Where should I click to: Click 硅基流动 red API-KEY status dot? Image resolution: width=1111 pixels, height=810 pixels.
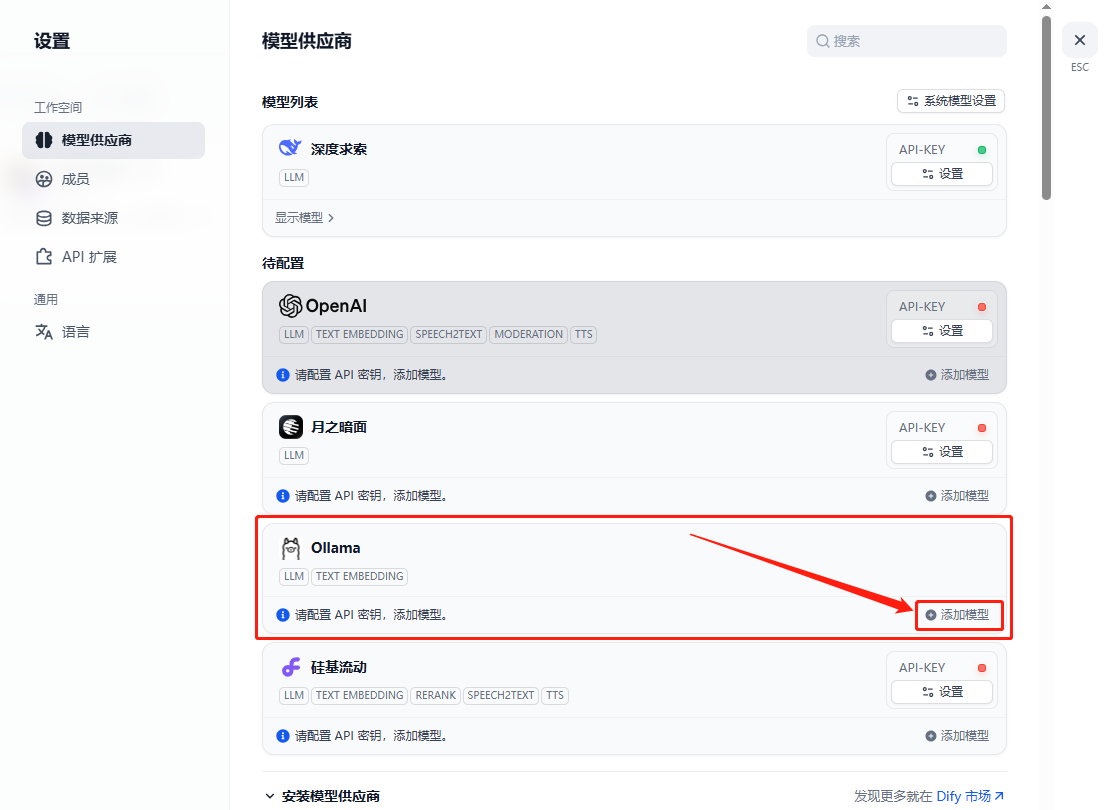[981, 668]
